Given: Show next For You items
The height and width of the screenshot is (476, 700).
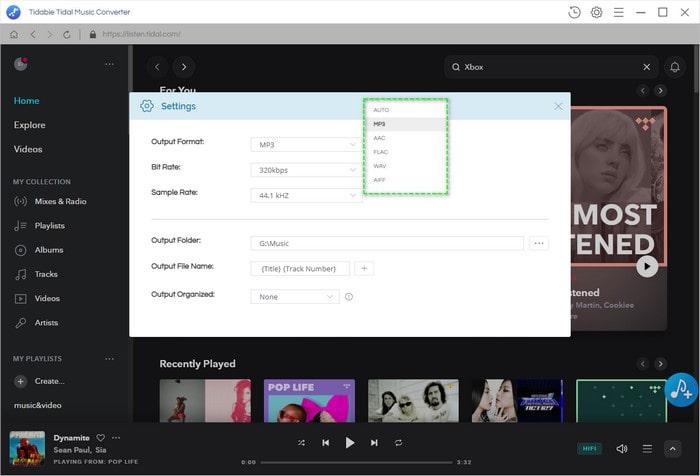Looking at the screenshot, I should click(x=660, y=91).
